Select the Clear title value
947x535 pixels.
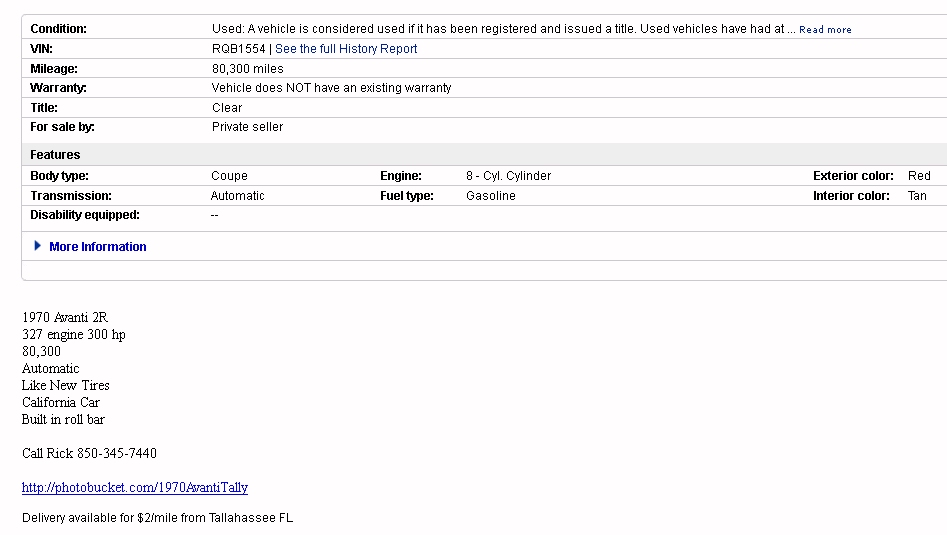227,108
